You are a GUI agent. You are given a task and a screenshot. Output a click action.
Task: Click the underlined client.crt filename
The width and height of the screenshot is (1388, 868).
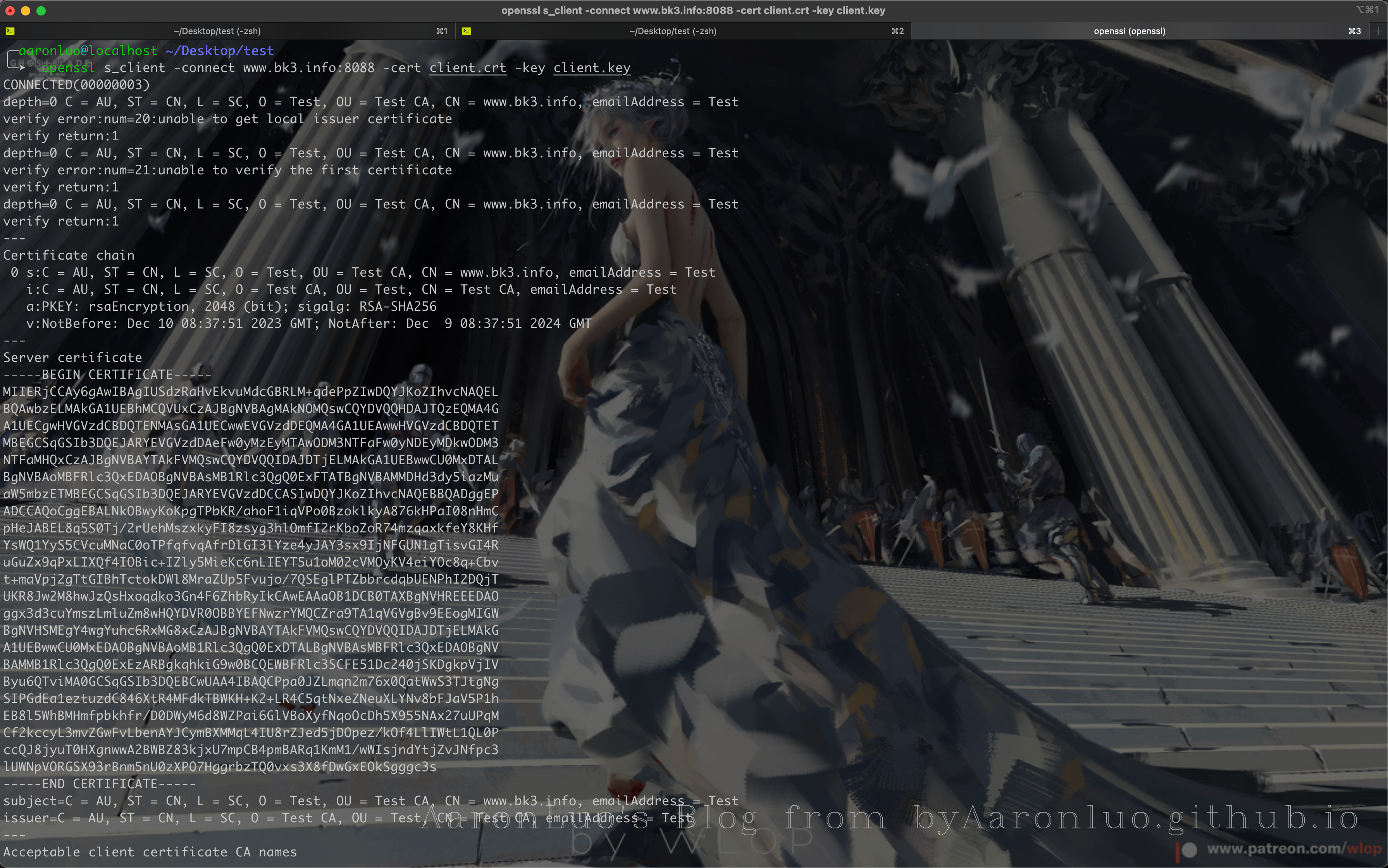click(x=467, y=68)
